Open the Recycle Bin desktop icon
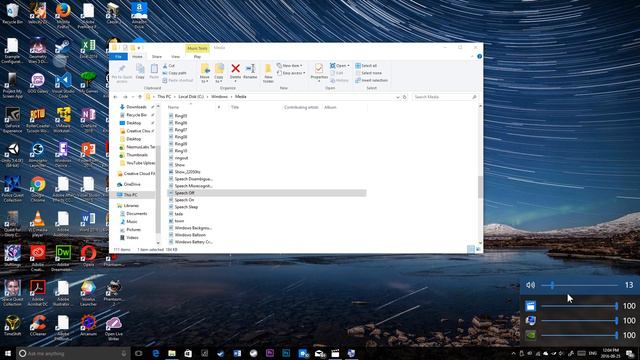 [12, 13]
